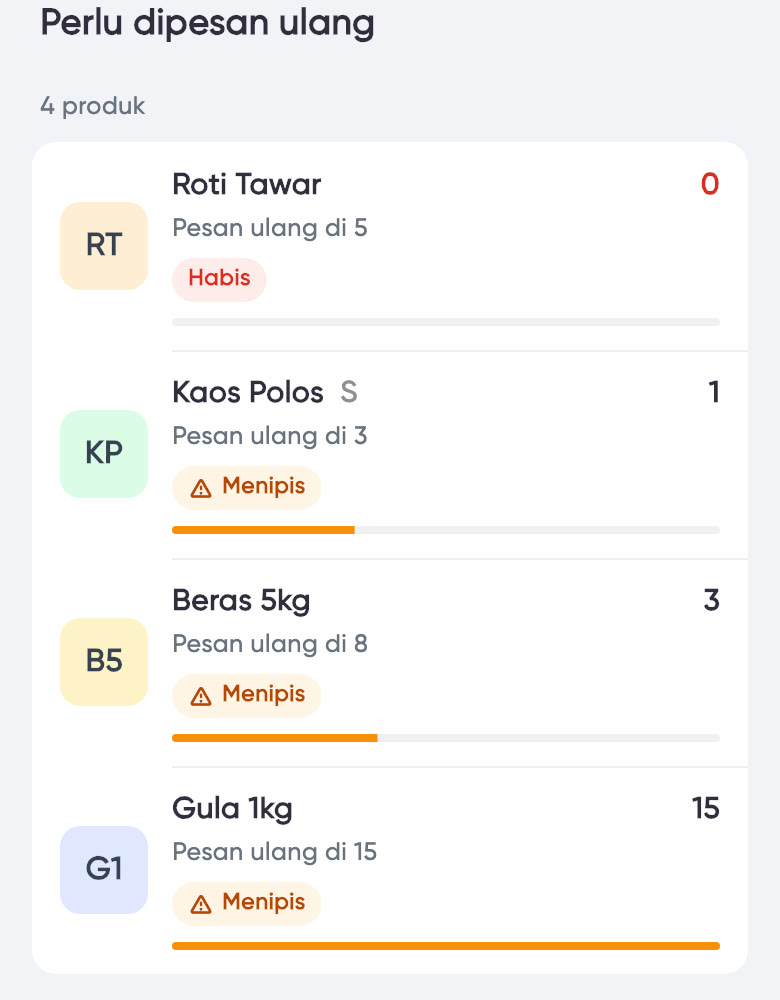Viewport: 780px width, 1000px height.
Task: Click the G1 product avatar icon
Action: 104,870
